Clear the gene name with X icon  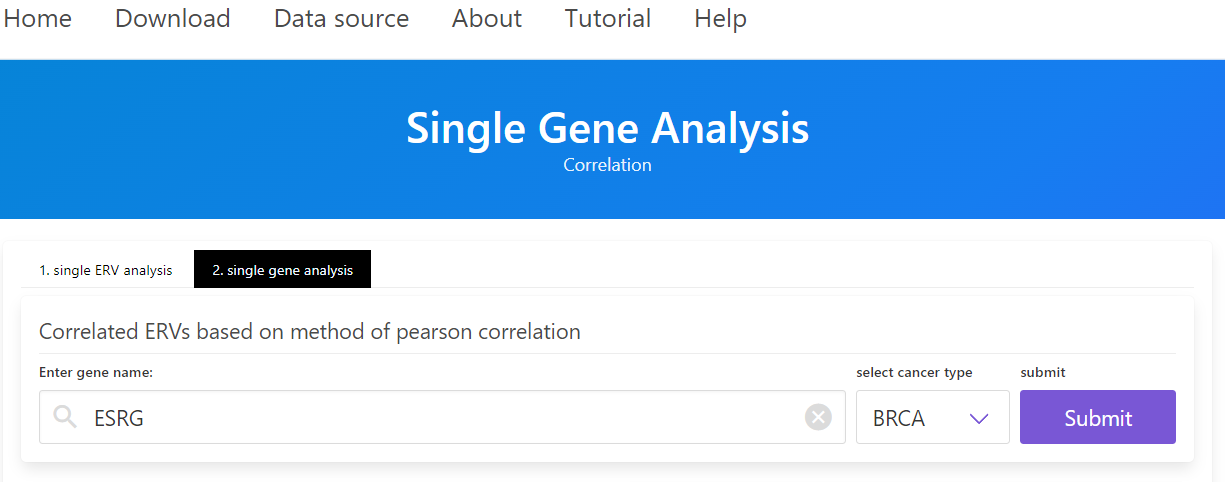point(818,417)
